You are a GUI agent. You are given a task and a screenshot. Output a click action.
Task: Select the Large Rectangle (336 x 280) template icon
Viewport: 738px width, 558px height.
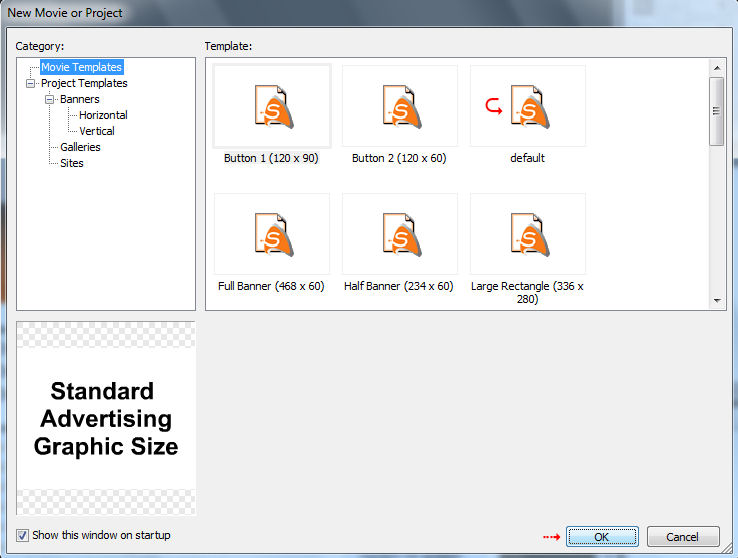(x=528, y=234)
